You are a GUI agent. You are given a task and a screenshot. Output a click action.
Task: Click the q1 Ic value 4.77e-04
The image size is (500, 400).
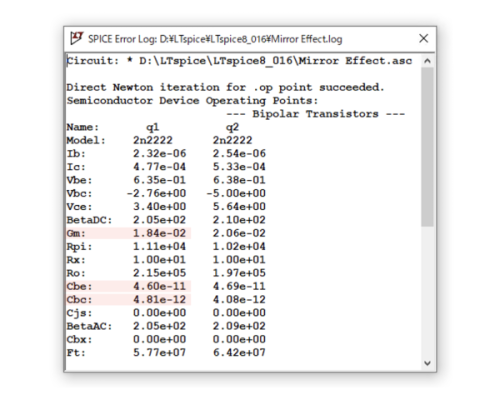click(x=159, y=167)
